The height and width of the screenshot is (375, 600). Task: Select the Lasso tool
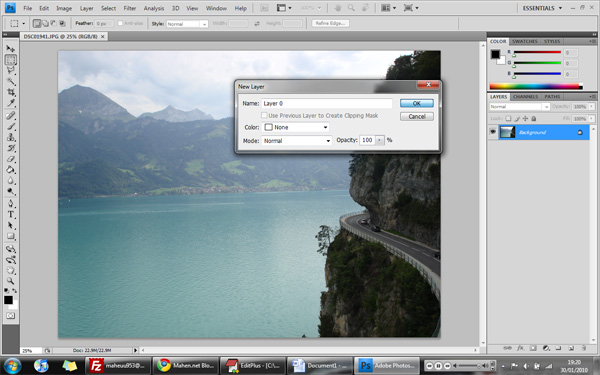tap(11, 70)
